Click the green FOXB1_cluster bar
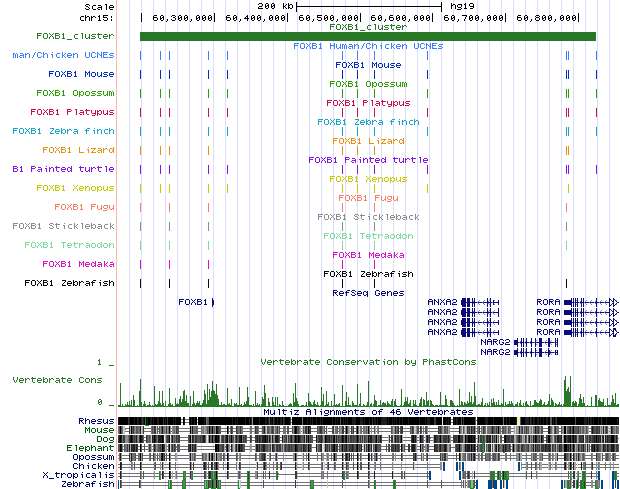Screen dimensions: 620x489 367,37
